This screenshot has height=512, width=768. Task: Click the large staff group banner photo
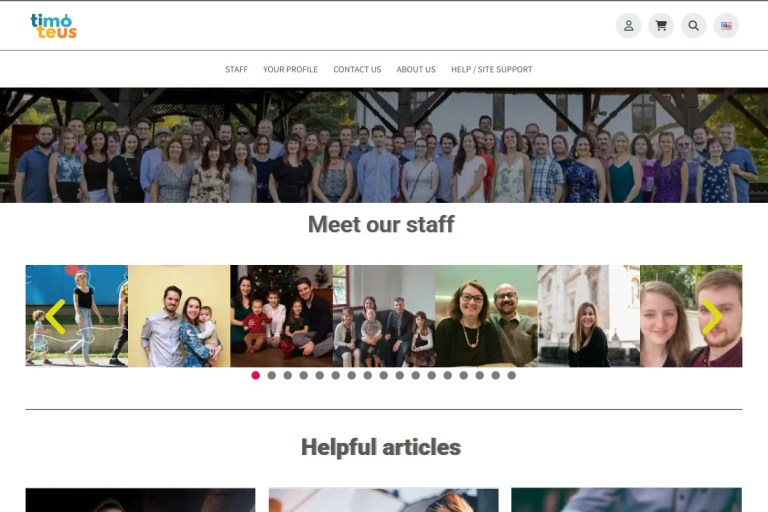[384, 146]
